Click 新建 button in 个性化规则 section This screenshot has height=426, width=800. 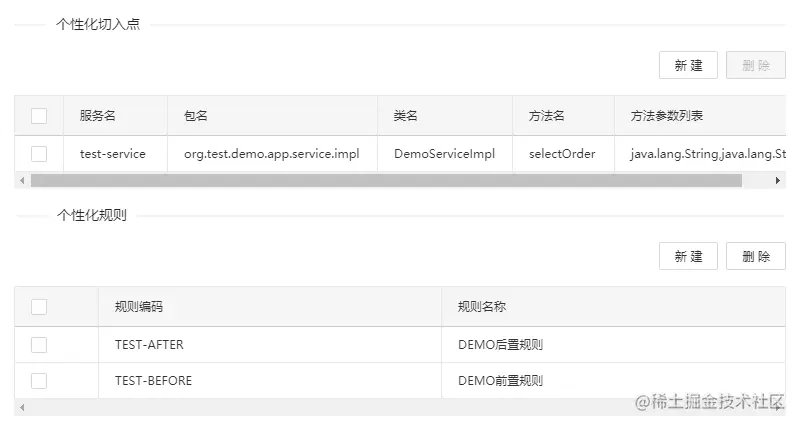click(688, 256)
